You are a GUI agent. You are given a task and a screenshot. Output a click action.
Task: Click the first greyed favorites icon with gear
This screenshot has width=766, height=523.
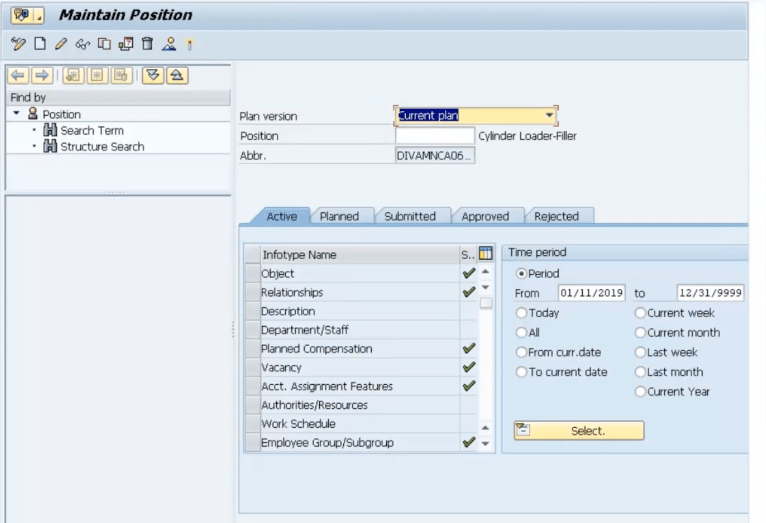tap(73, 75)
